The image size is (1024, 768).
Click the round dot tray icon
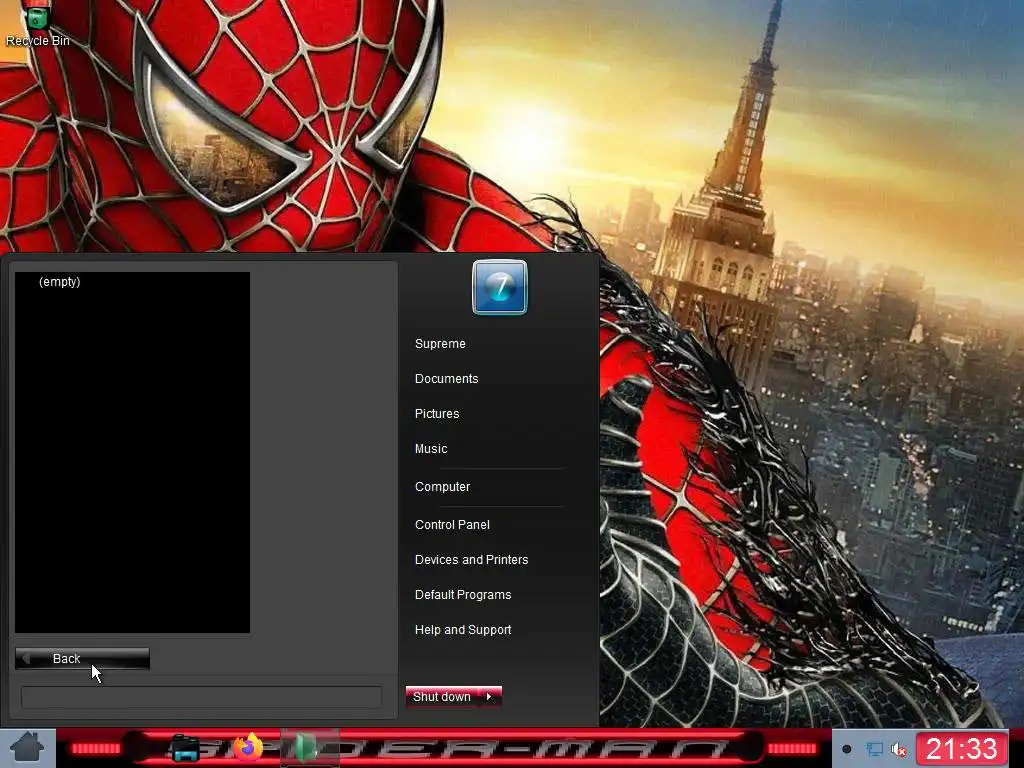pyautogui.click(x=846, y=749)
